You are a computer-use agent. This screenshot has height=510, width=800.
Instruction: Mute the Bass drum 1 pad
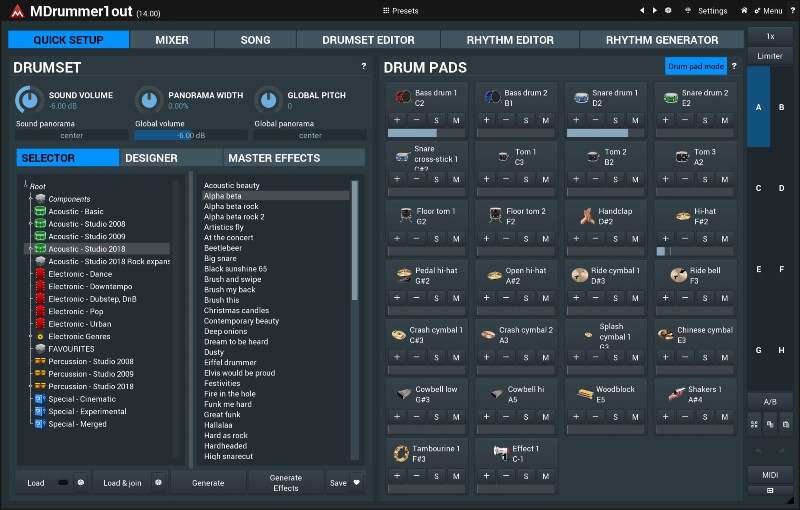coord(456,120)
